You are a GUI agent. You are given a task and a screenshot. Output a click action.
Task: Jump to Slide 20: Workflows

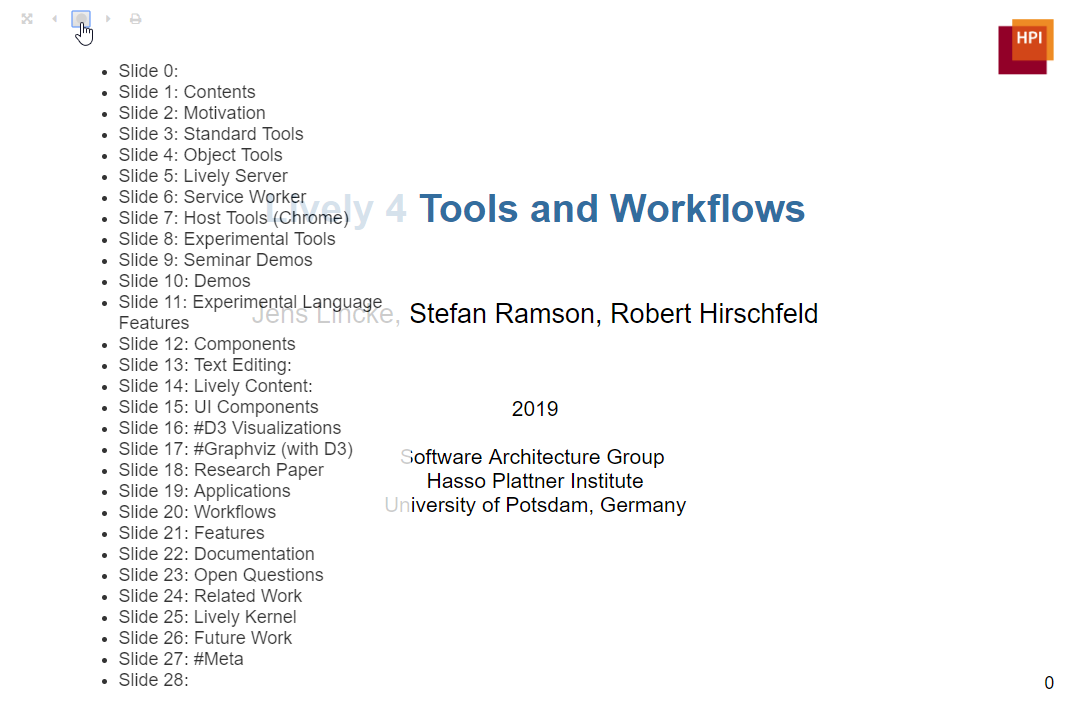pyautogui.click(x=197, y=512)
